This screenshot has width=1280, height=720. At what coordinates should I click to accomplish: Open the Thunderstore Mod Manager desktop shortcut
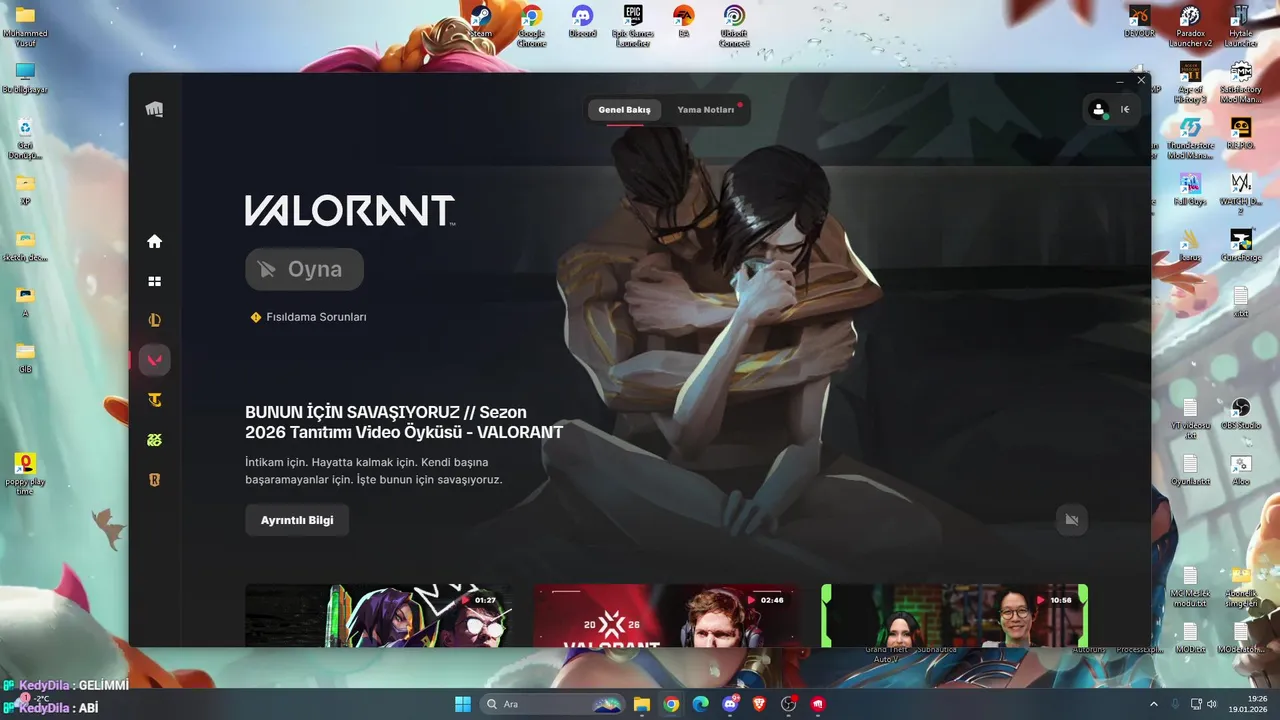coord(1190,138)
